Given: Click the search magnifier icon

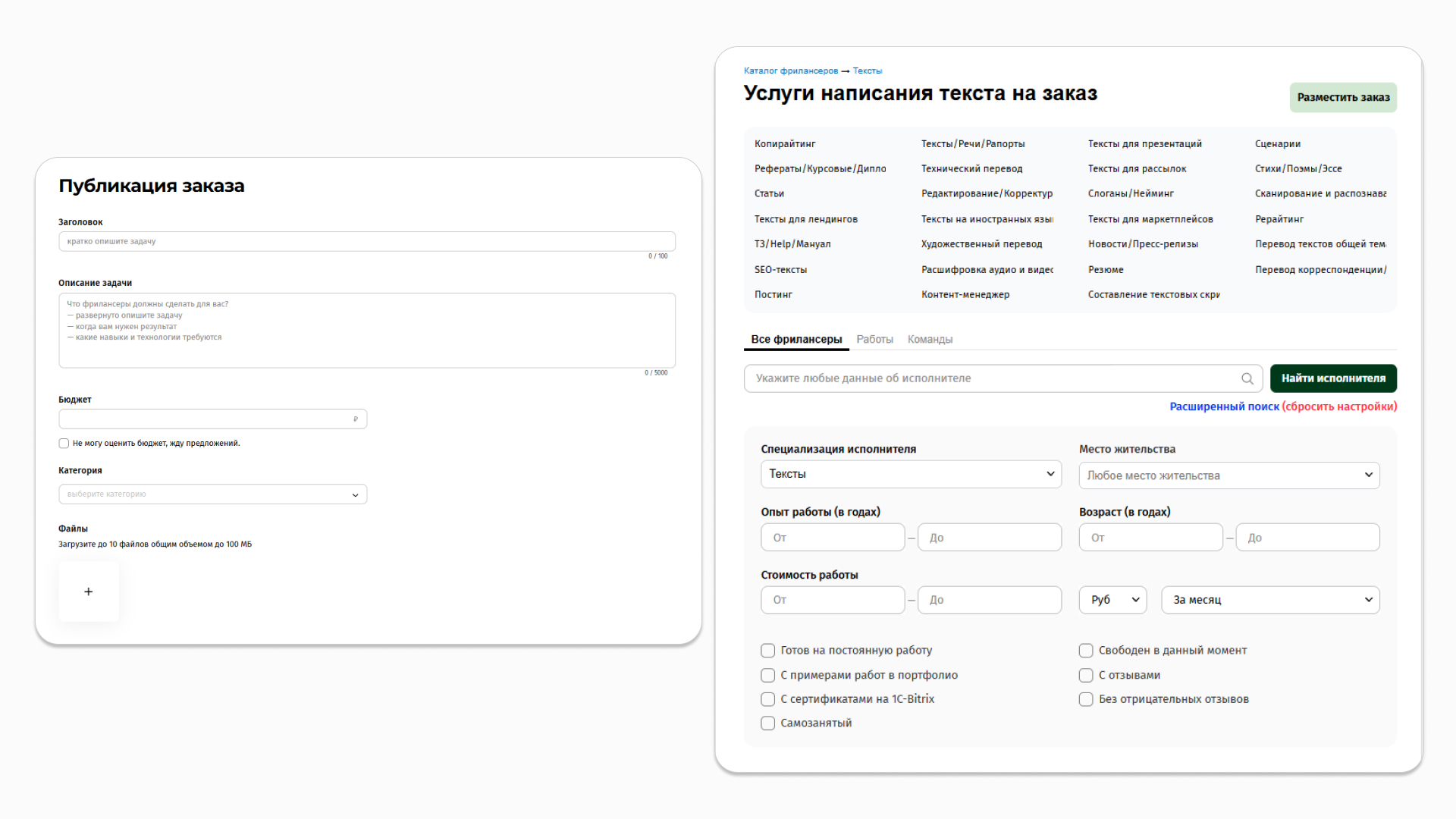Looking at the screenshot, I should pos(1247,378).
